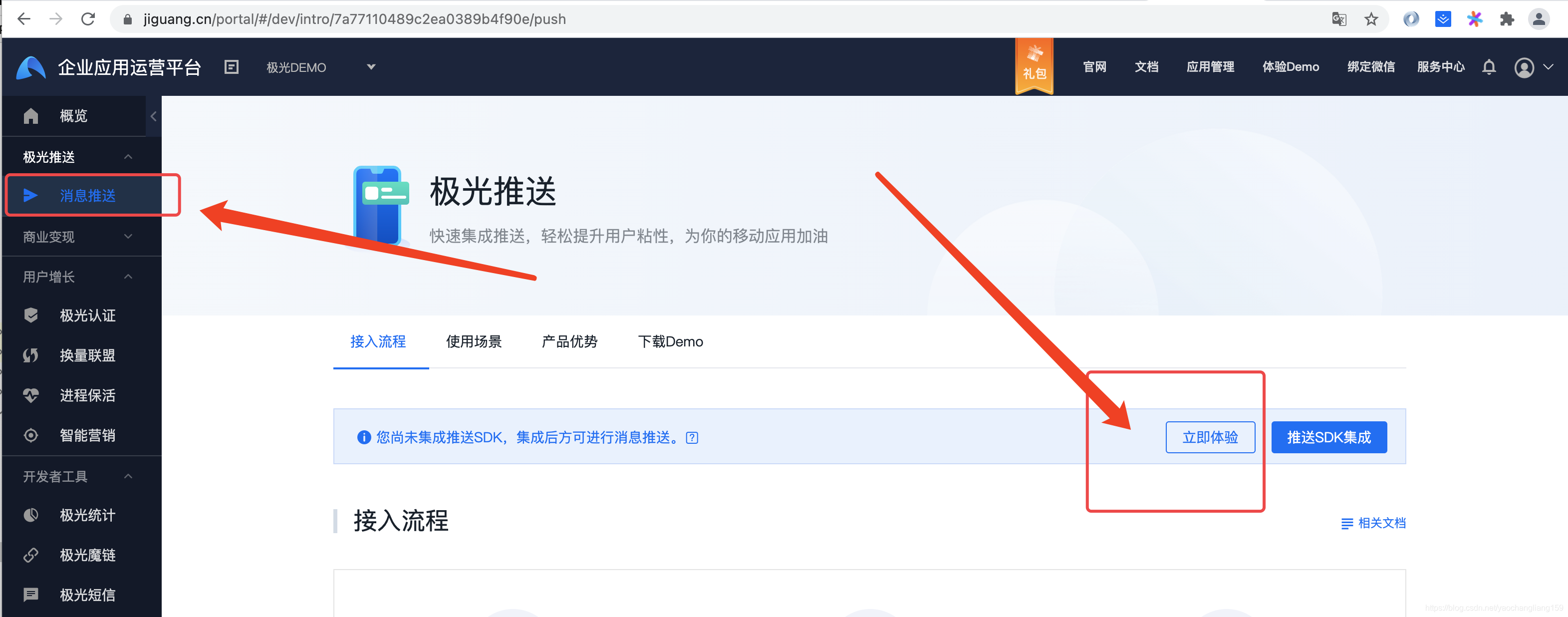Open 极光魔链 with link icon

point(82,555)
